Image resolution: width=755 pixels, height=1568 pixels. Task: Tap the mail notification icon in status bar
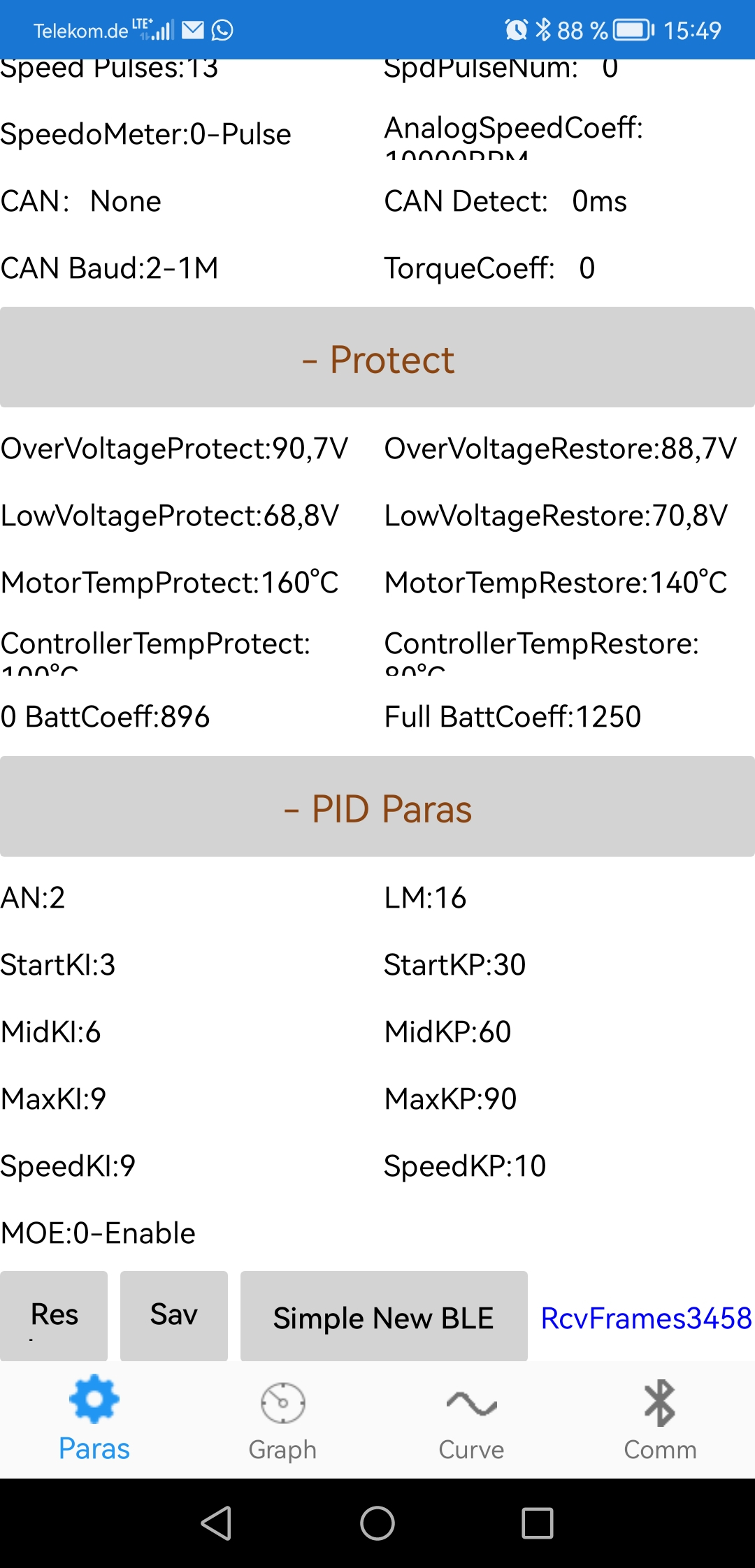tap(193, 30)
